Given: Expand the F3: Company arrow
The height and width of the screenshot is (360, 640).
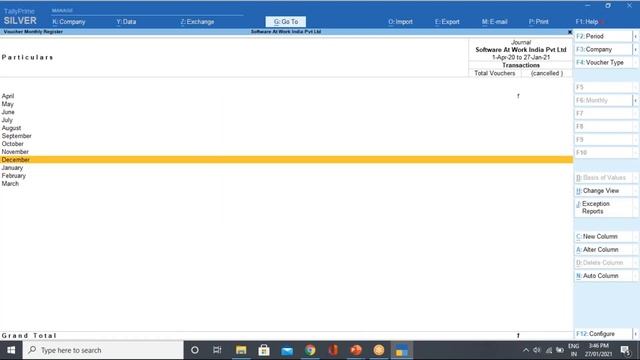Looking at the screenshot, I should click(636, 49).
